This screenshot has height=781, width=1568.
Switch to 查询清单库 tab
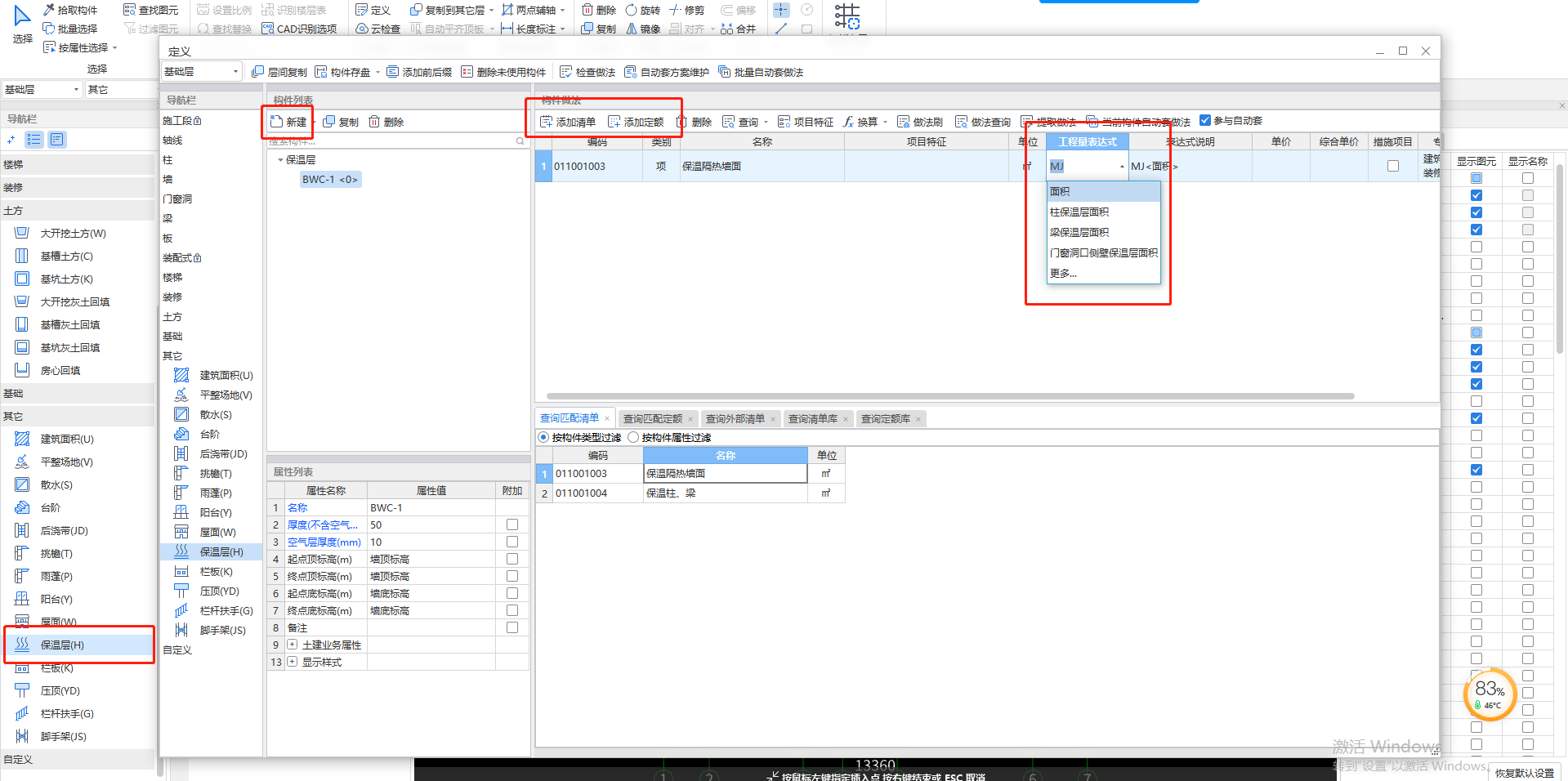click(812, 418)
